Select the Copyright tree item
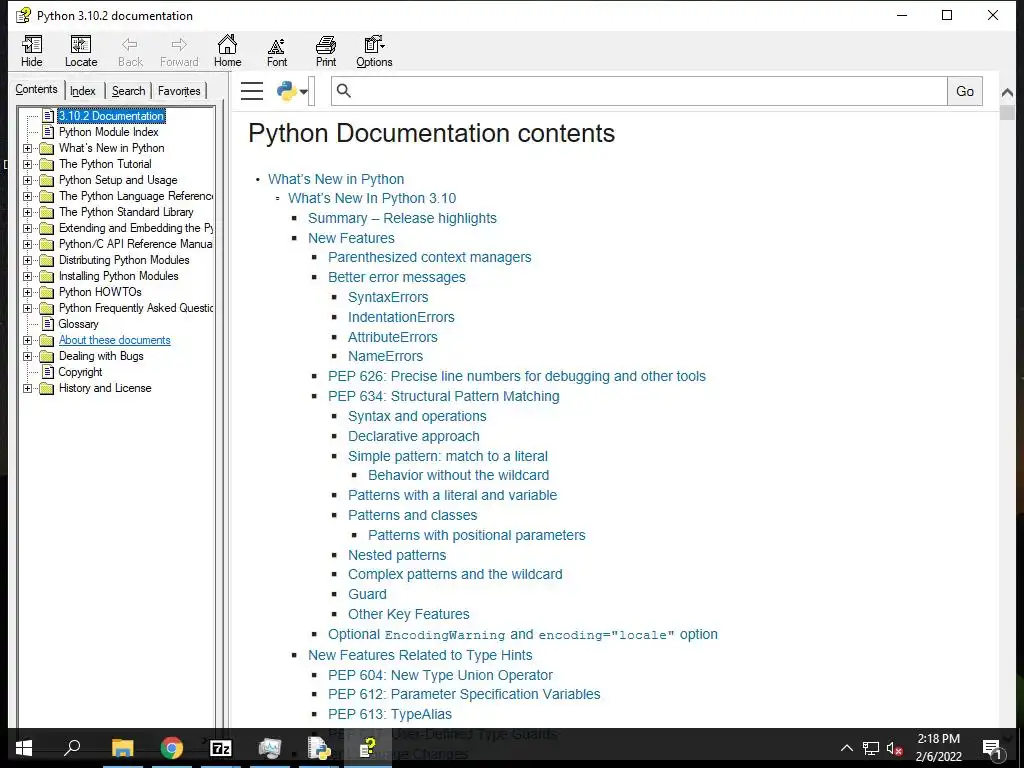Viewport: 1024px width, 768px height. pyautogui.click(x=80, y=372)
